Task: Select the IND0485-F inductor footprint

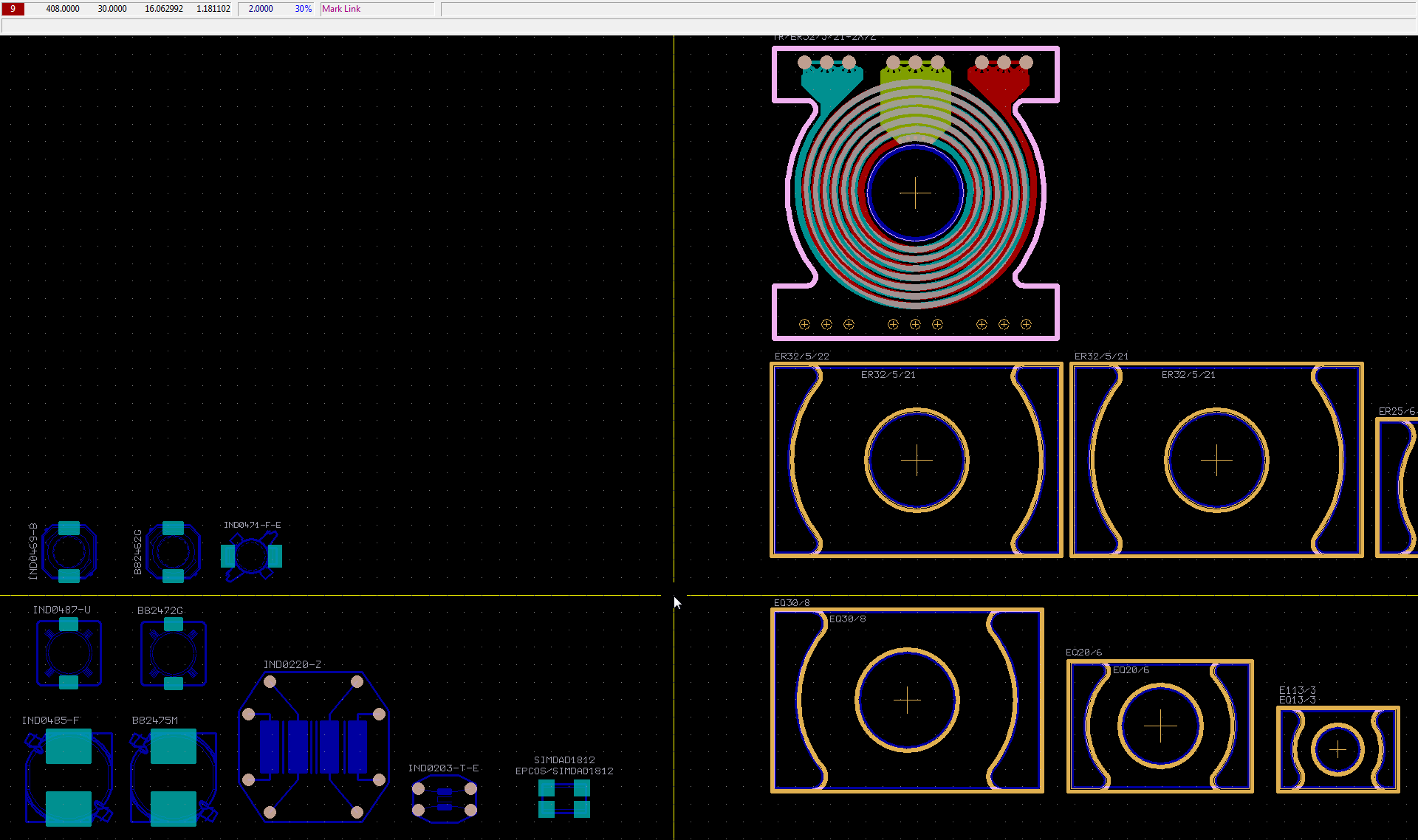Action: tap(69, 777)
